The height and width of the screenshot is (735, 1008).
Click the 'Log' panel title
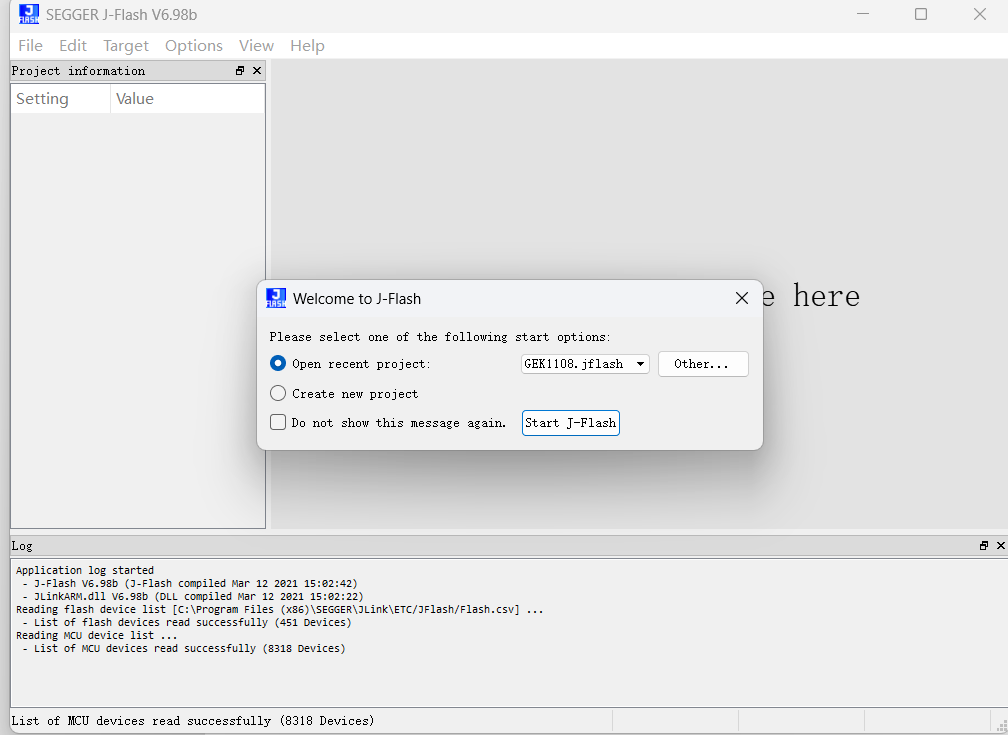pos(21,545)
